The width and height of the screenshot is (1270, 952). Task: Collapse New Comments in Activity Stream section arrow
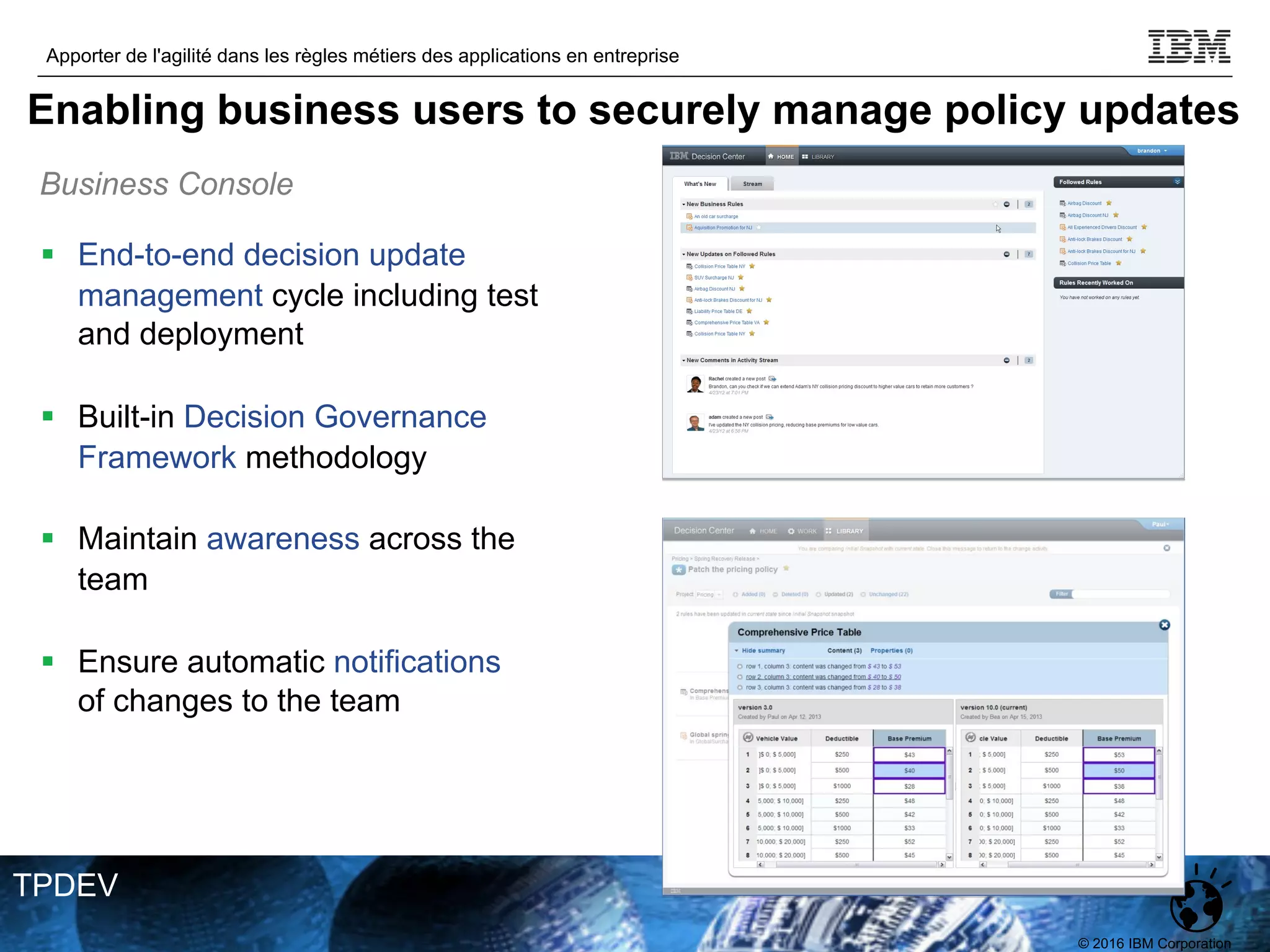683,360
